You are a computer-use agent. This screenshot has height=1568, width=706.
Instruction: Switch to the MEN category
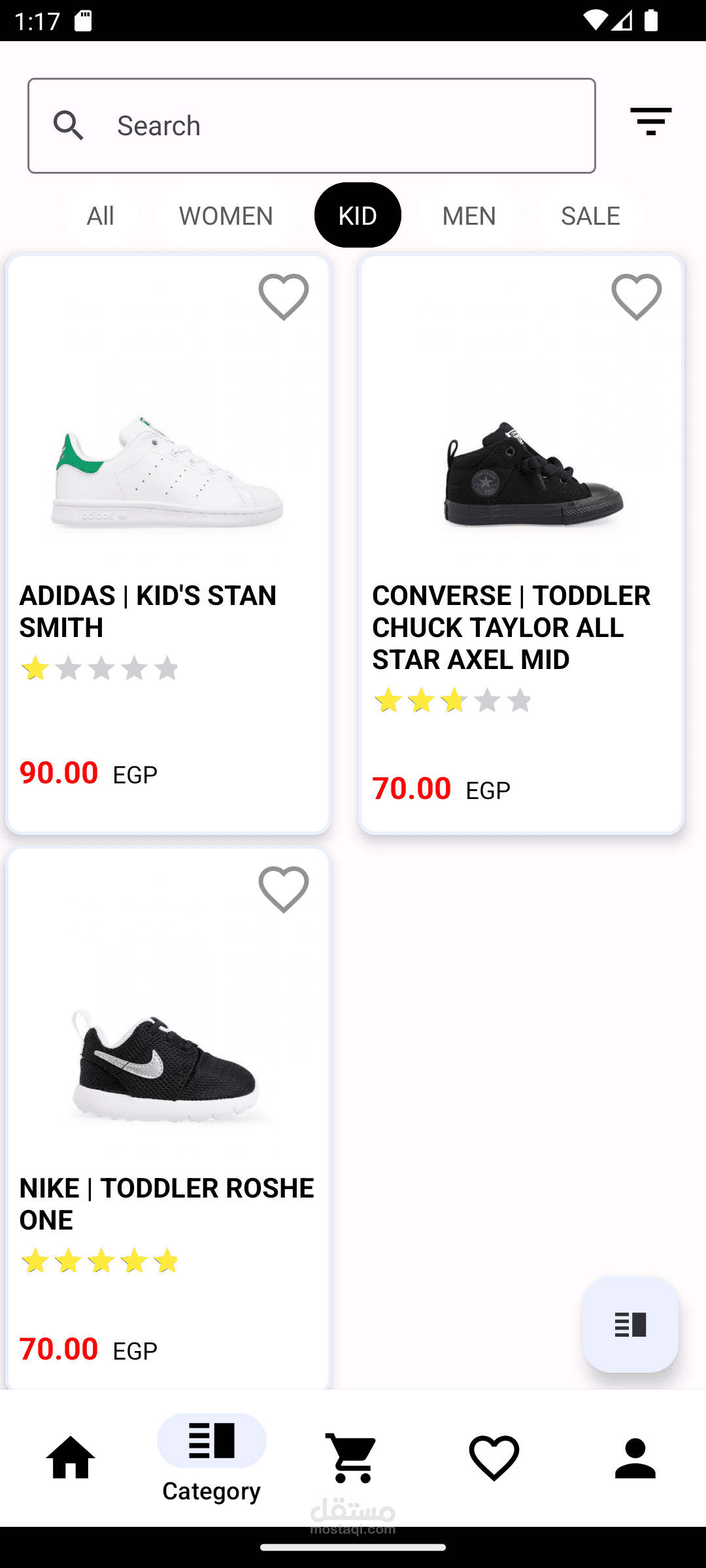click(x=469, y=216)
